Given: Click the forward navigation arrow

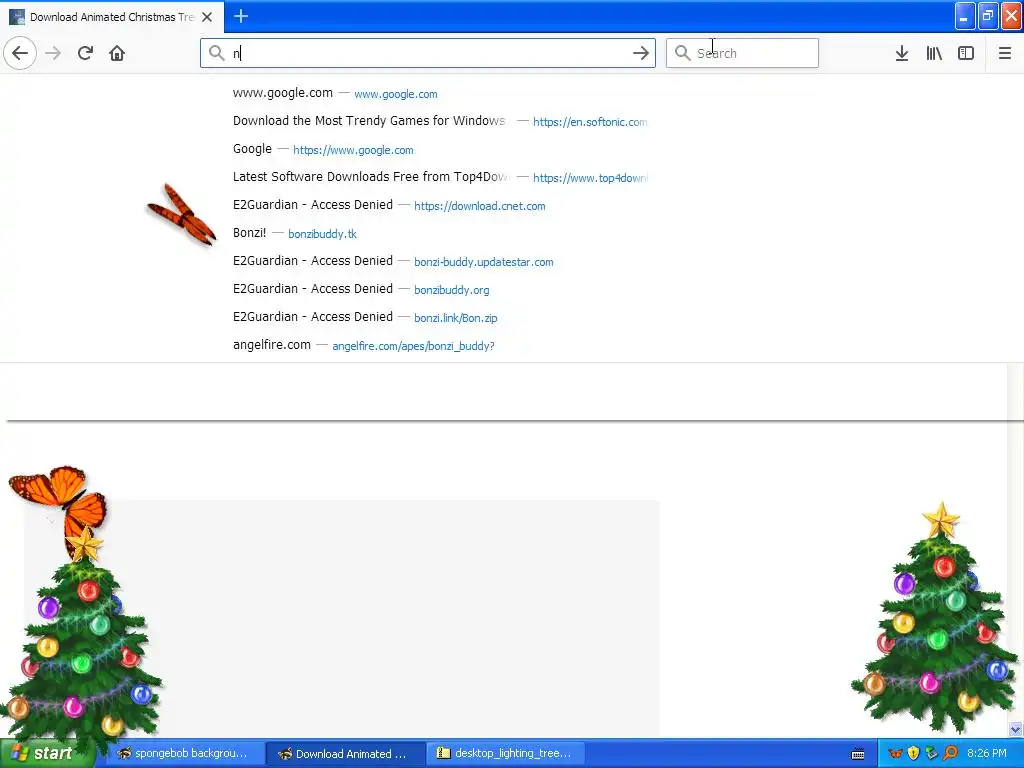Looking at the screenshot, I should [x=53, y=53].
